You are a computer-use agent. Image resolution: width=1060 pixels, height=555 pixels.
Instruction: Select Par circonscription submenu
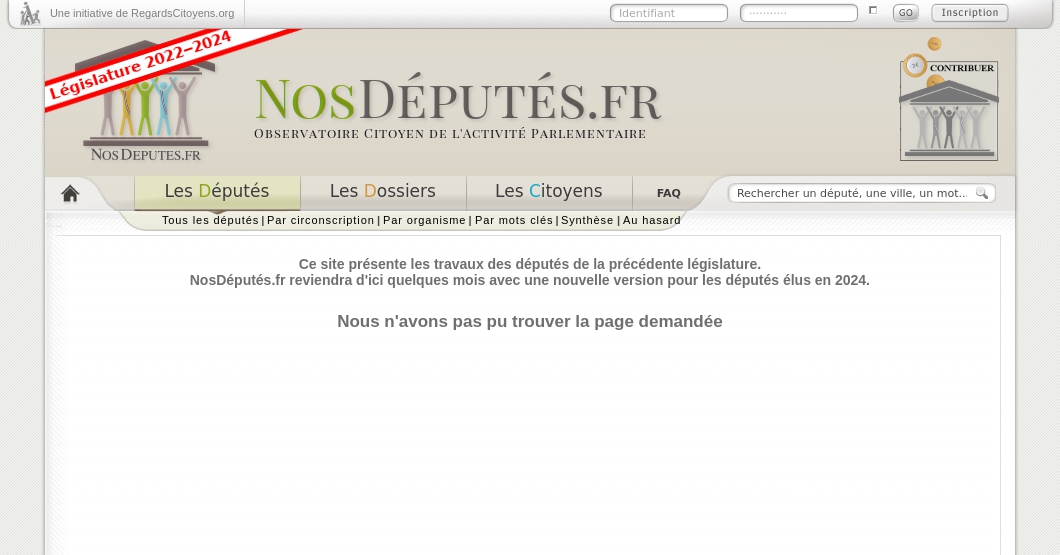320,220
